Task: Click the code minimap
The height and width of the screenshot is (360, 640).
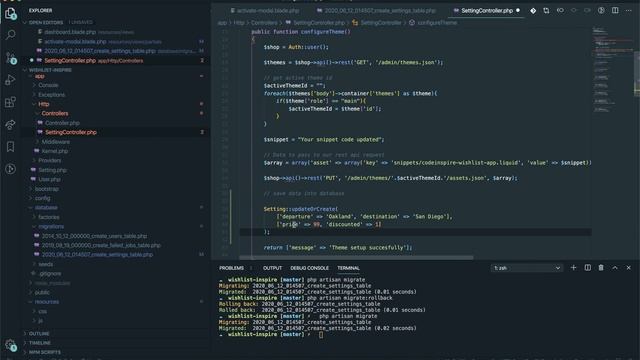Action: point(612,69)
